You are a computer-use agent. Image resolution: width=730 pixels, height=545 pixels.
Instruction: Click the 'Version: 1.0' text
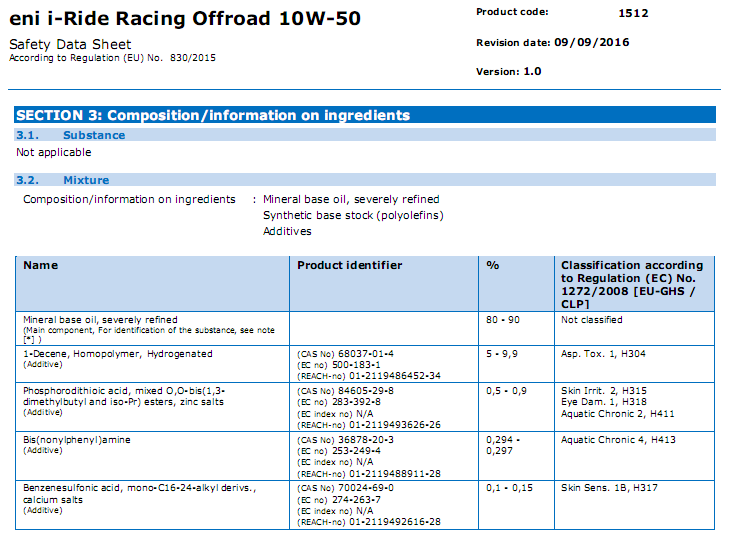click(x=508, y=72)
